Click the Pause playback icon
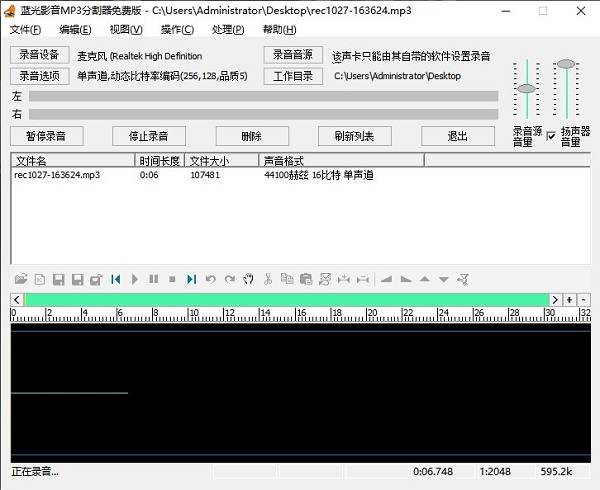The width and height of the screenshot is (600, 490). tap(153, 279)
